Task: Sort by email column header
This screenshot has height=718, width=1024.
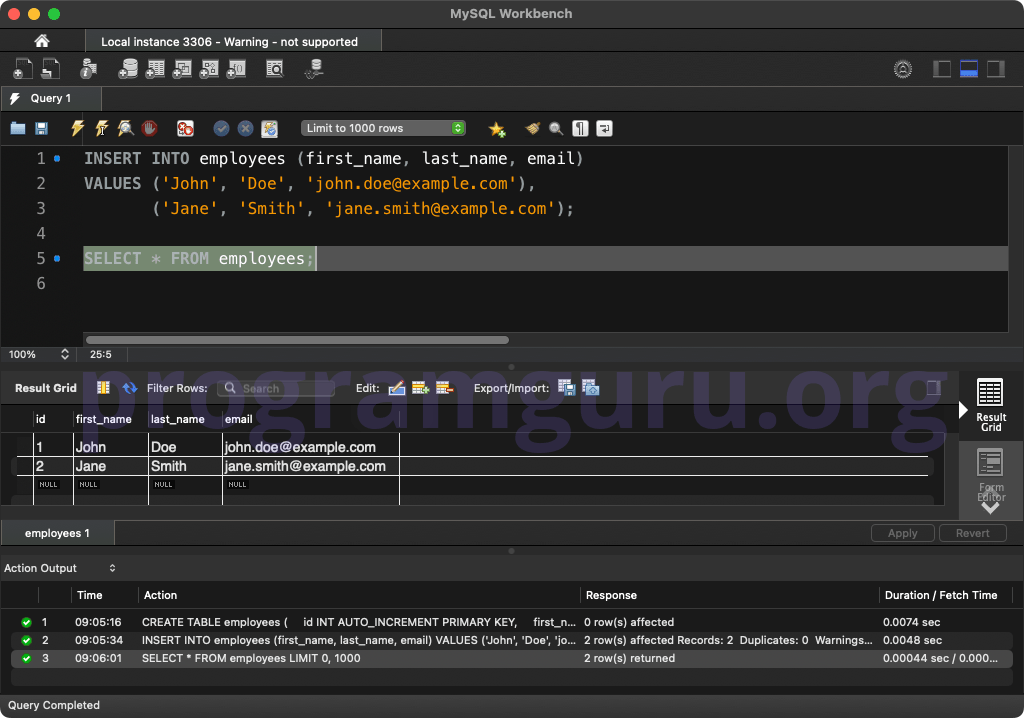Action: (311, 419)
